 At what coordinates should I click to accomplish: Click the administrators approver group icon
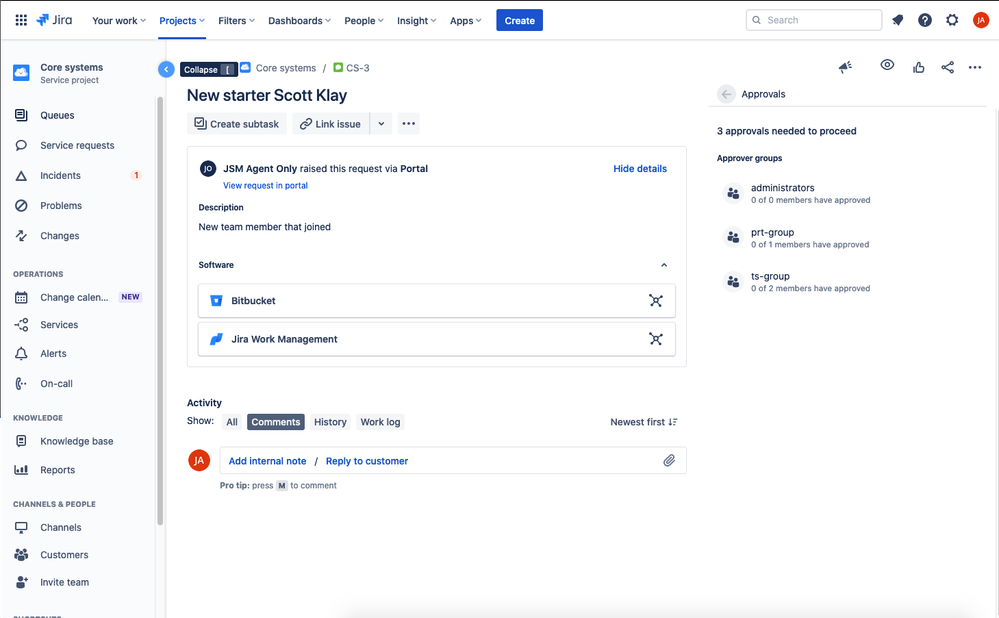tap(733, 193)
